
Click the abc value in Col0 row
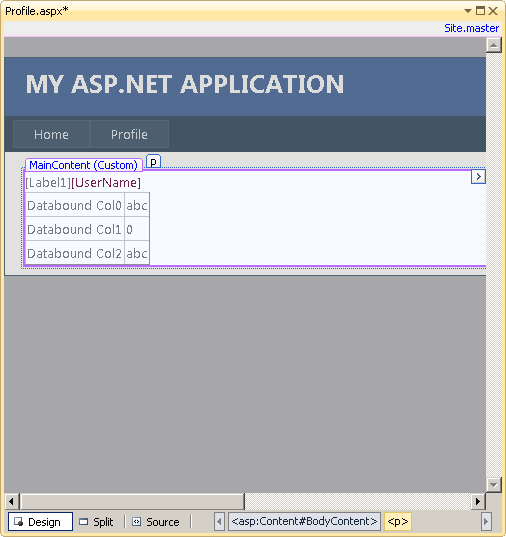(x=137, y=205)
